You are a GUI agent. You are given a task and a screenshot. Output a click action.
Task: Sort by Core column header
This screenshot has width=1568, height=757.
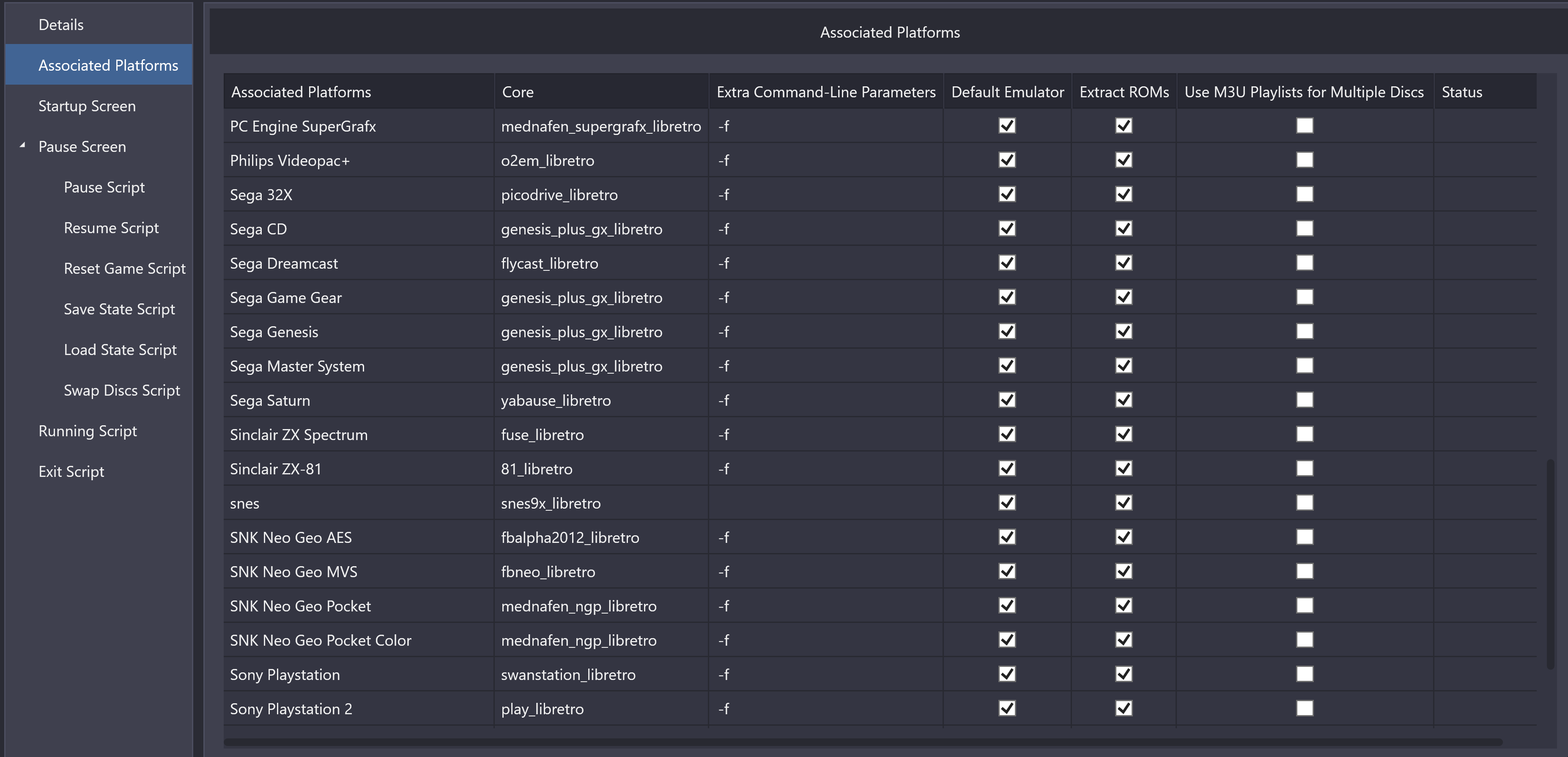click(x=601, y=91)
